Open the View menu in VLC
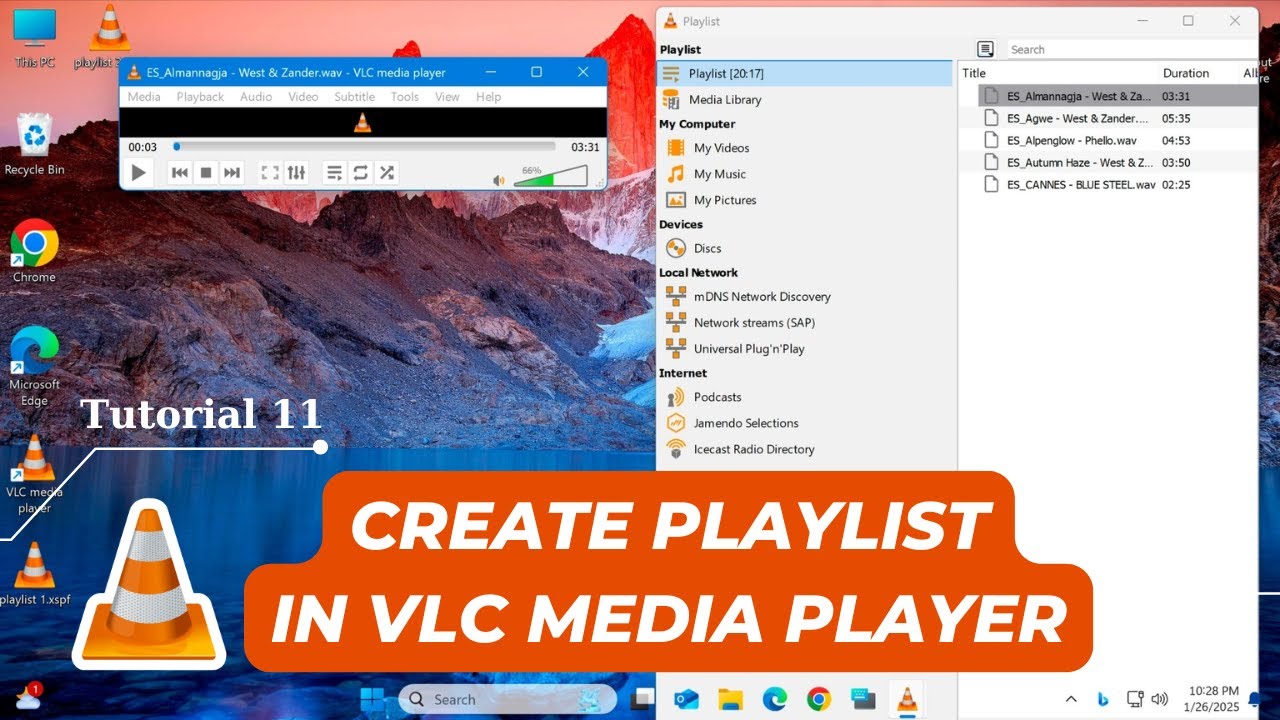Screen dimensions: 1280x720 [x=447, y=97]
